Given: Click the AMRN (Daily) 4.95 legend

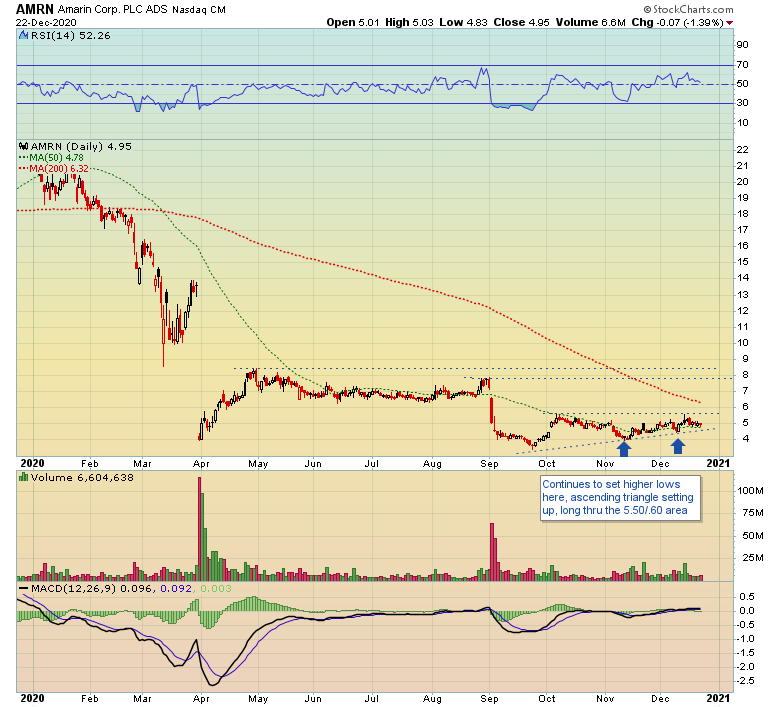Looking at the screenshot, I should tap(81, 146).
